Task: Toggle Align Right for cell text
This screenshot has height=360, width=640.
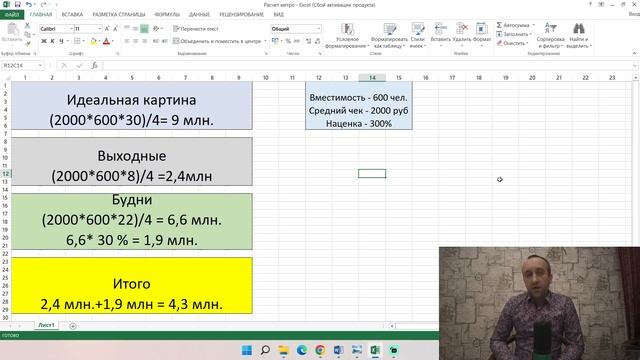Action: coord(144,41)
